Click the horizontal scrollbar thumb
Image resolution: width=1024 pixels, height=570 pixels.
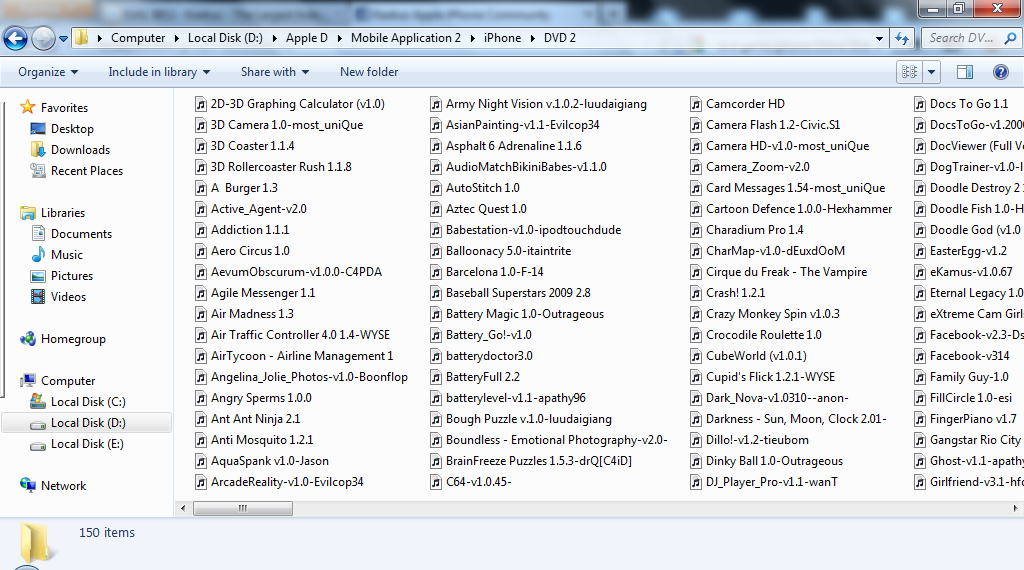pos(243,509)
